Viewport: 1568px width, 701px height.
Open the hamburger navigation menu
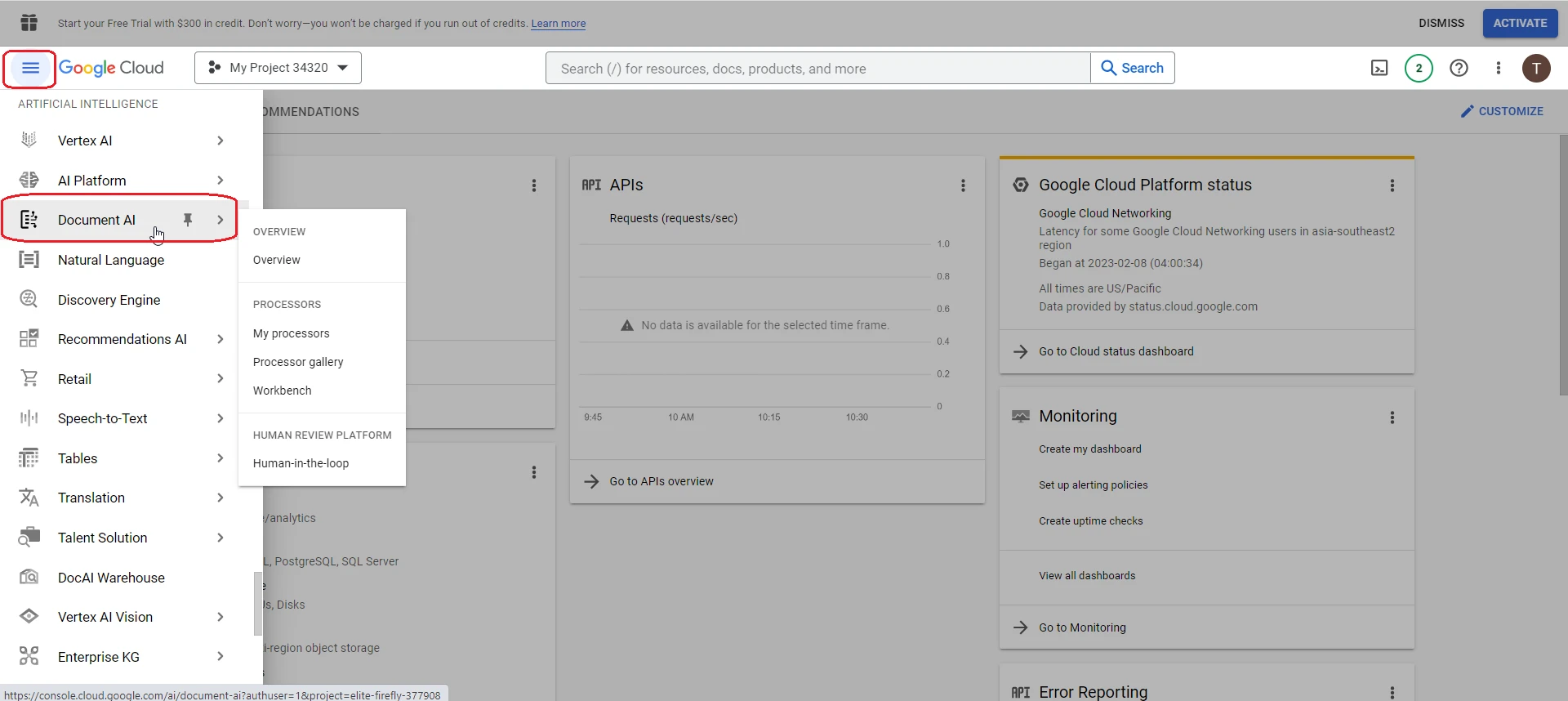coord(30,68)
